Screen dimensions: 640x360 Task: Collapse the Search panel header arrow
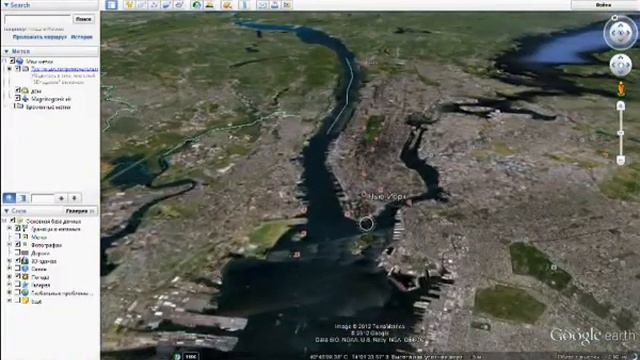click(x=6, y=5)
